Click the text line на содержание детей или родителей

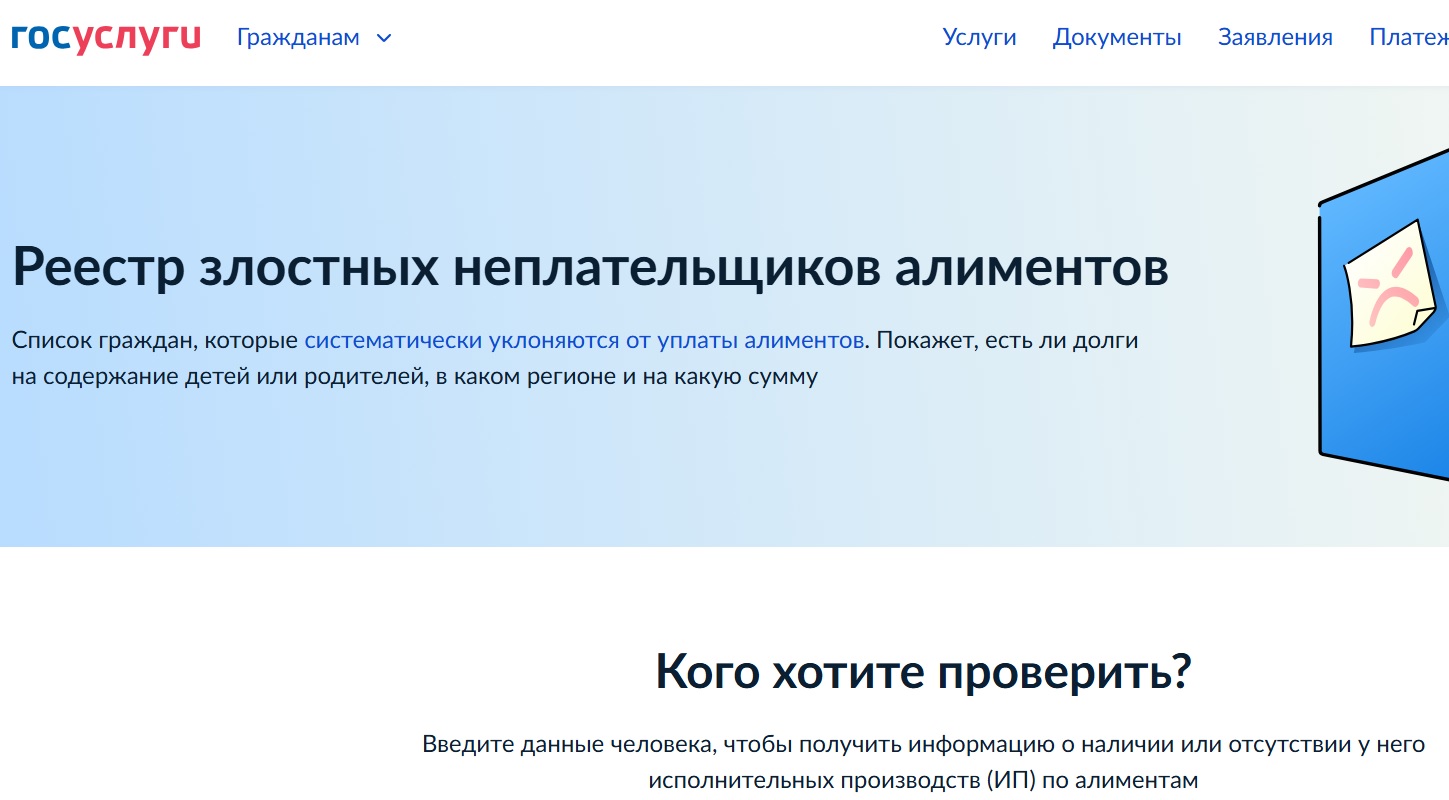414,377
